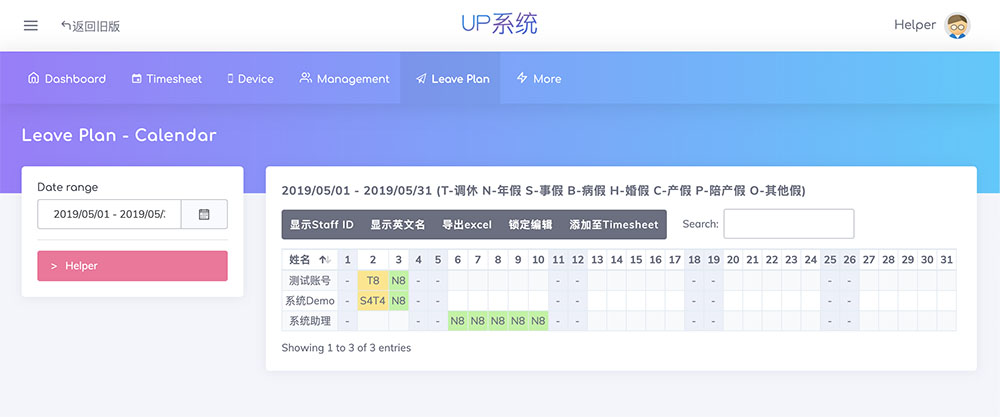Toggle 锁定编辑 edit lock
The width and height of the screenshot is (1000, 417).
[x=530, y=225]
